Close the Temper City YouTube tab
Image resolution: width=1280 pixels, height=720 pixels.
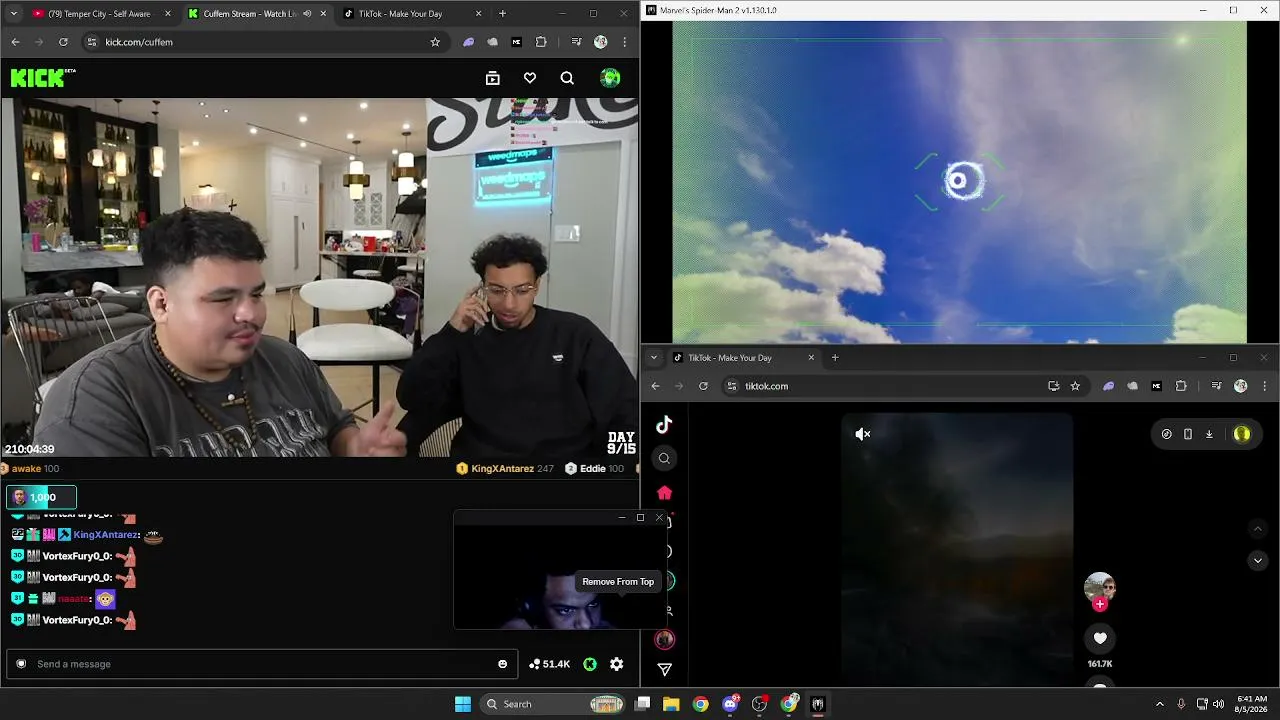pos(167,14)
